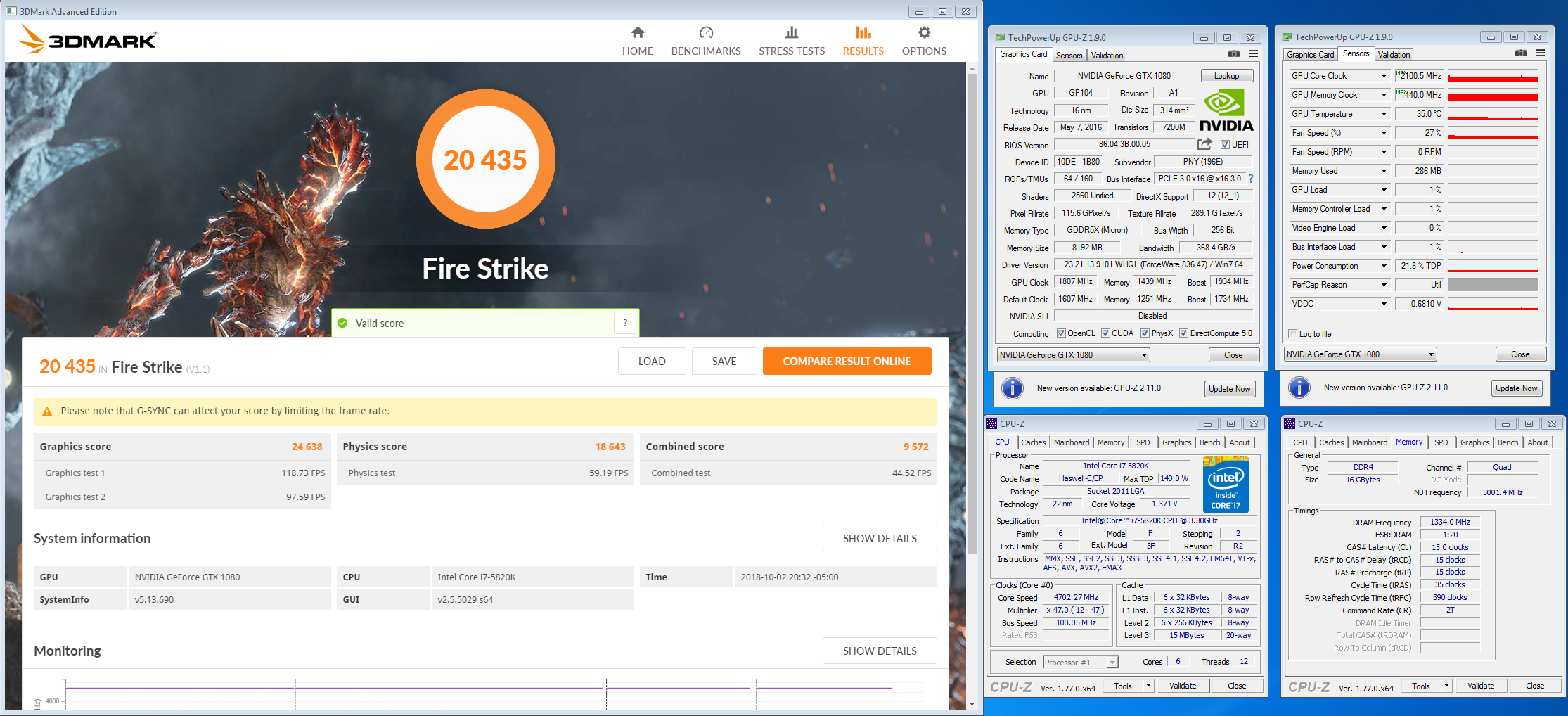Click camera screenshot icon in left GPU-Z
The width and height of the screenshot is (1568, 716).
point(1234,54)
